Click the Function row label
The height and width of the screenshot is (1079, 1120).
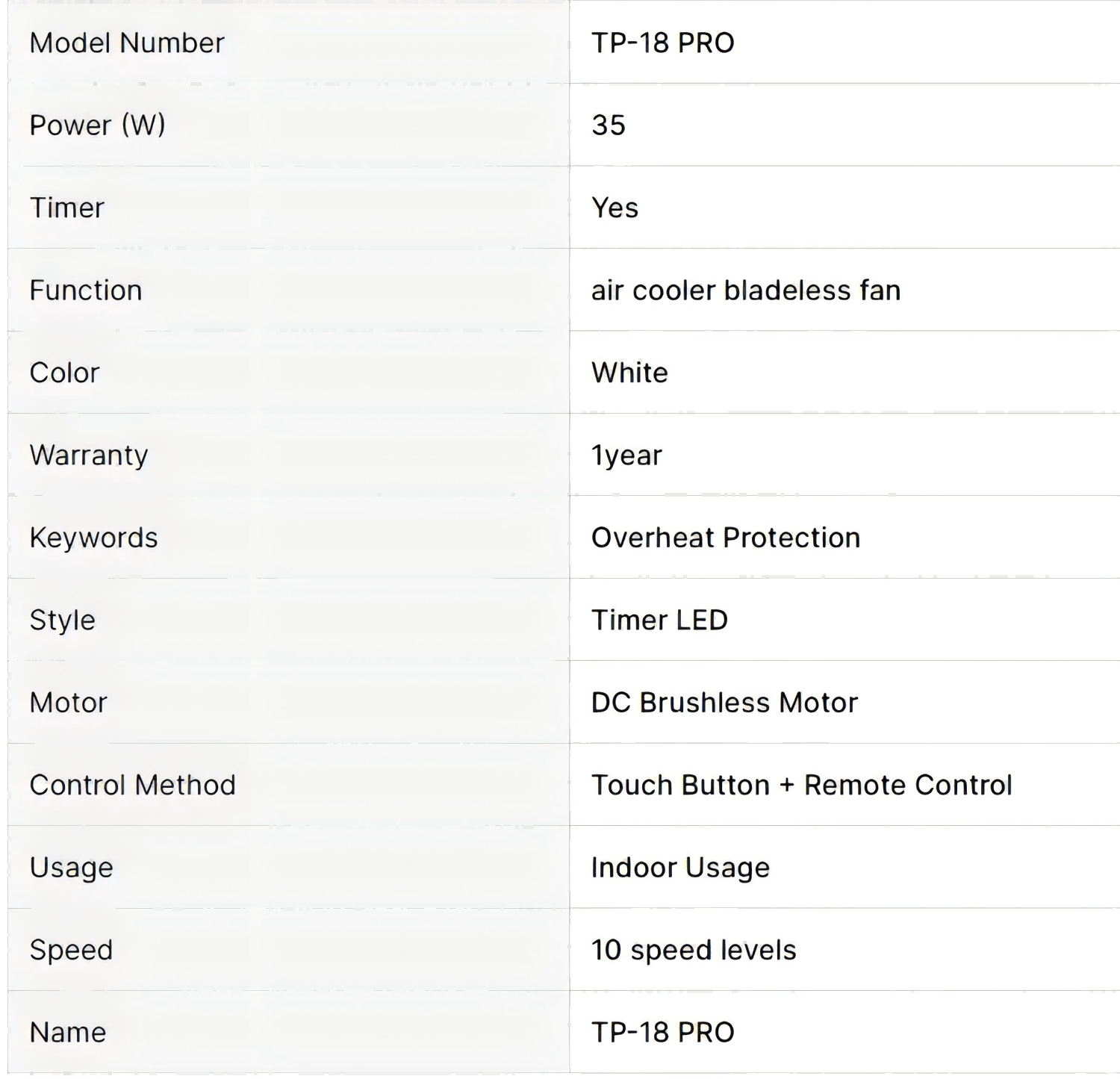coord(85,290)
